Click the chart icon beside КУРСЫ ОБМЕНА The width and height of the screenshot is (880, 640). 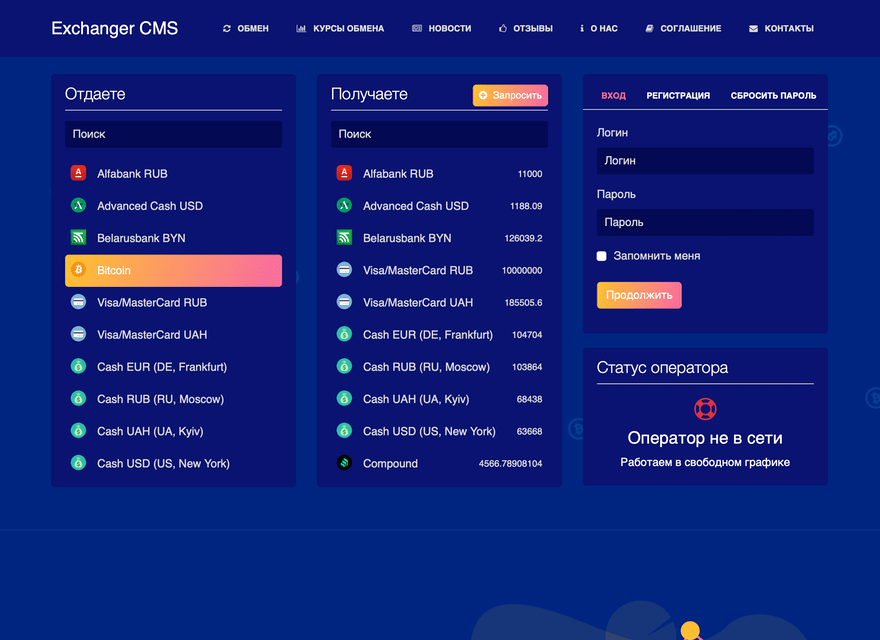coord(300,28)
